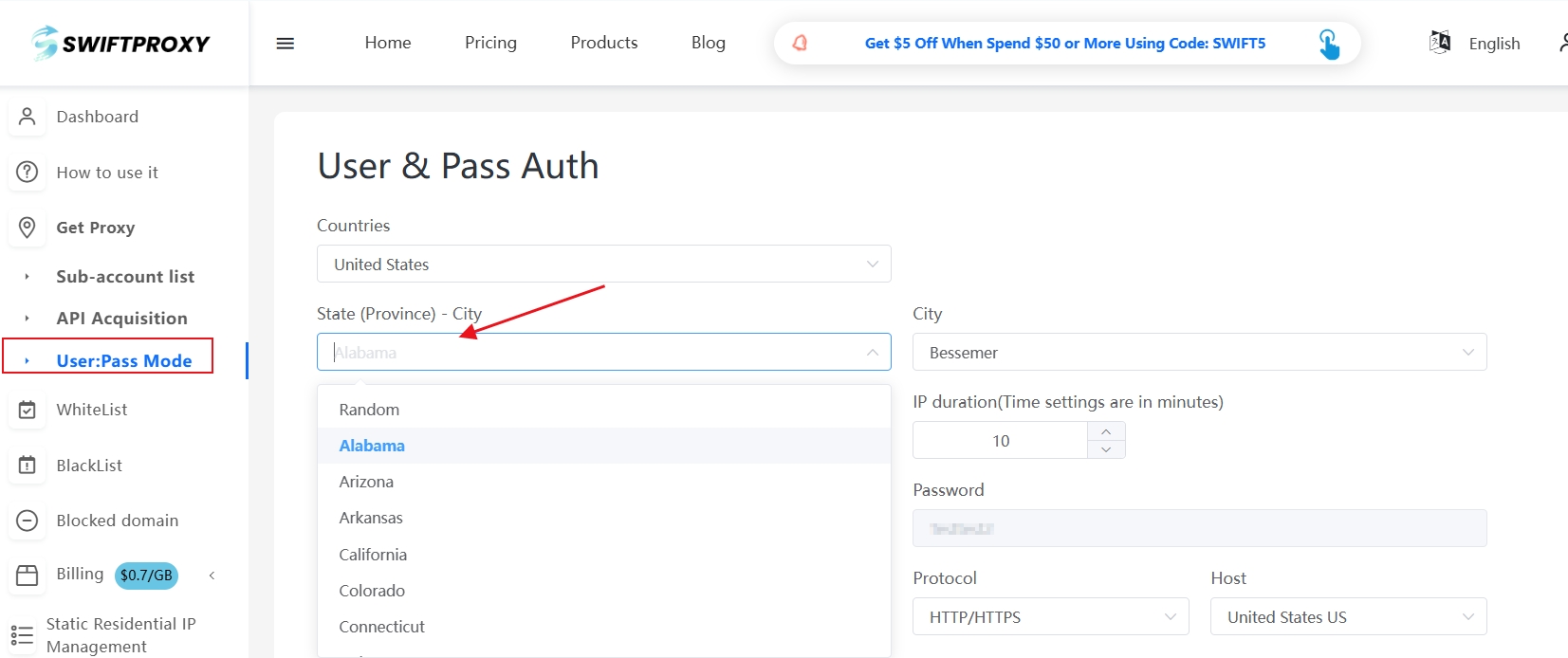Open the City dropdown showing Bessemer
The height and width of the screenshot is (658, 1568).
point(1198,353)
